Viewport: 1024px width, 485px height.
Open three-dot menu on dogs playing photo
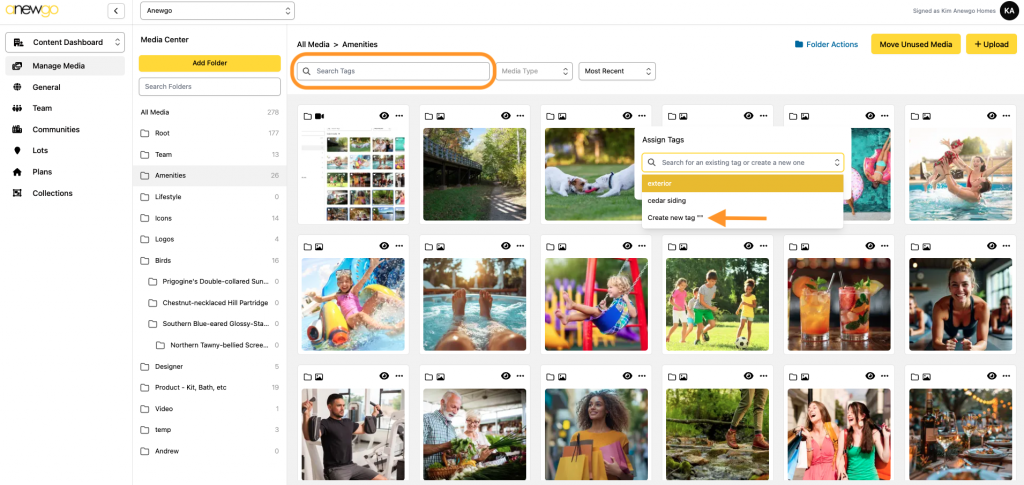pos(643,116)
